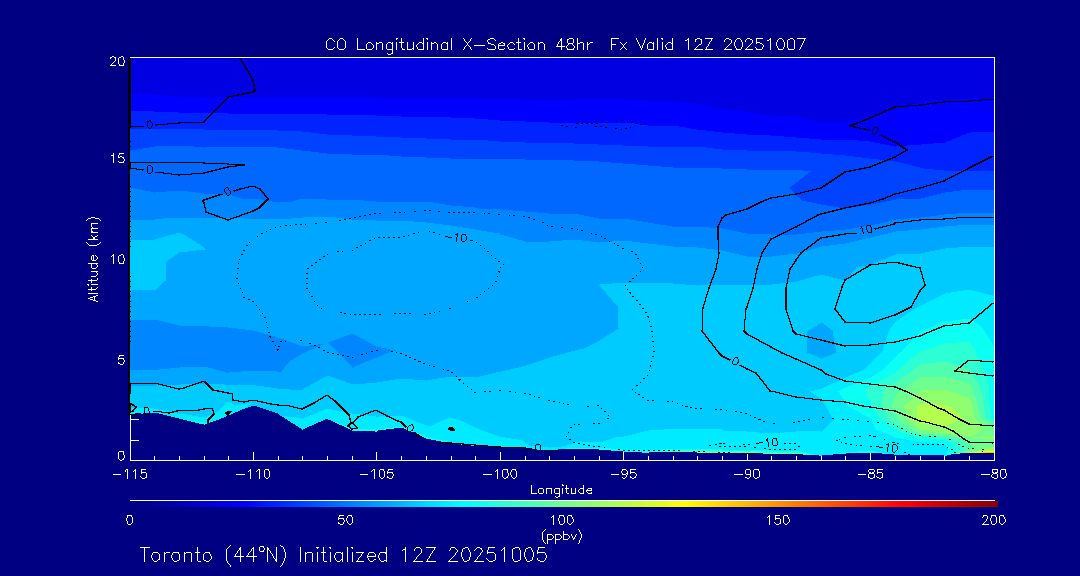Viewport: 1080px width, 576px height.
Task: Select the Toronto (44°N) Initialized footer text
Action: click(343, 555)
